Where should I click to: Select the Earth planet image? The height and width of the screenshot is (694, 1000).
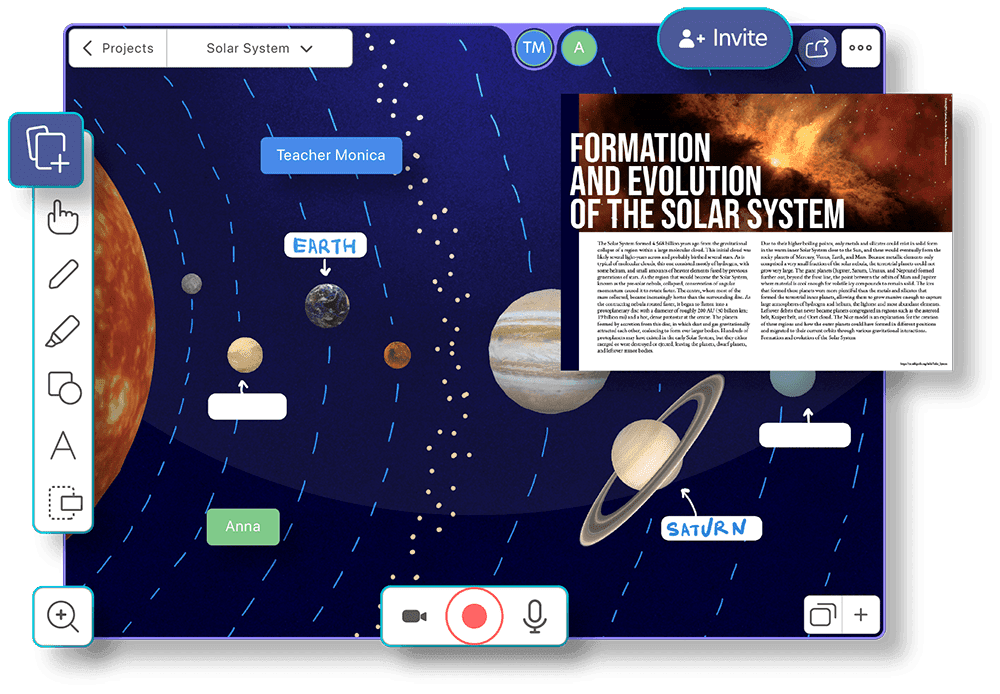(x=327, y=306)
